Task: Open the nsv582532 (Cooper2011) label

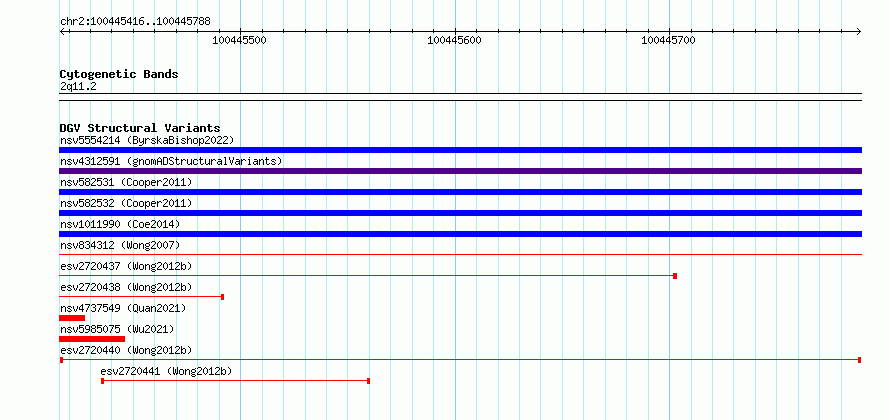Action: click(x=126, y=203)
